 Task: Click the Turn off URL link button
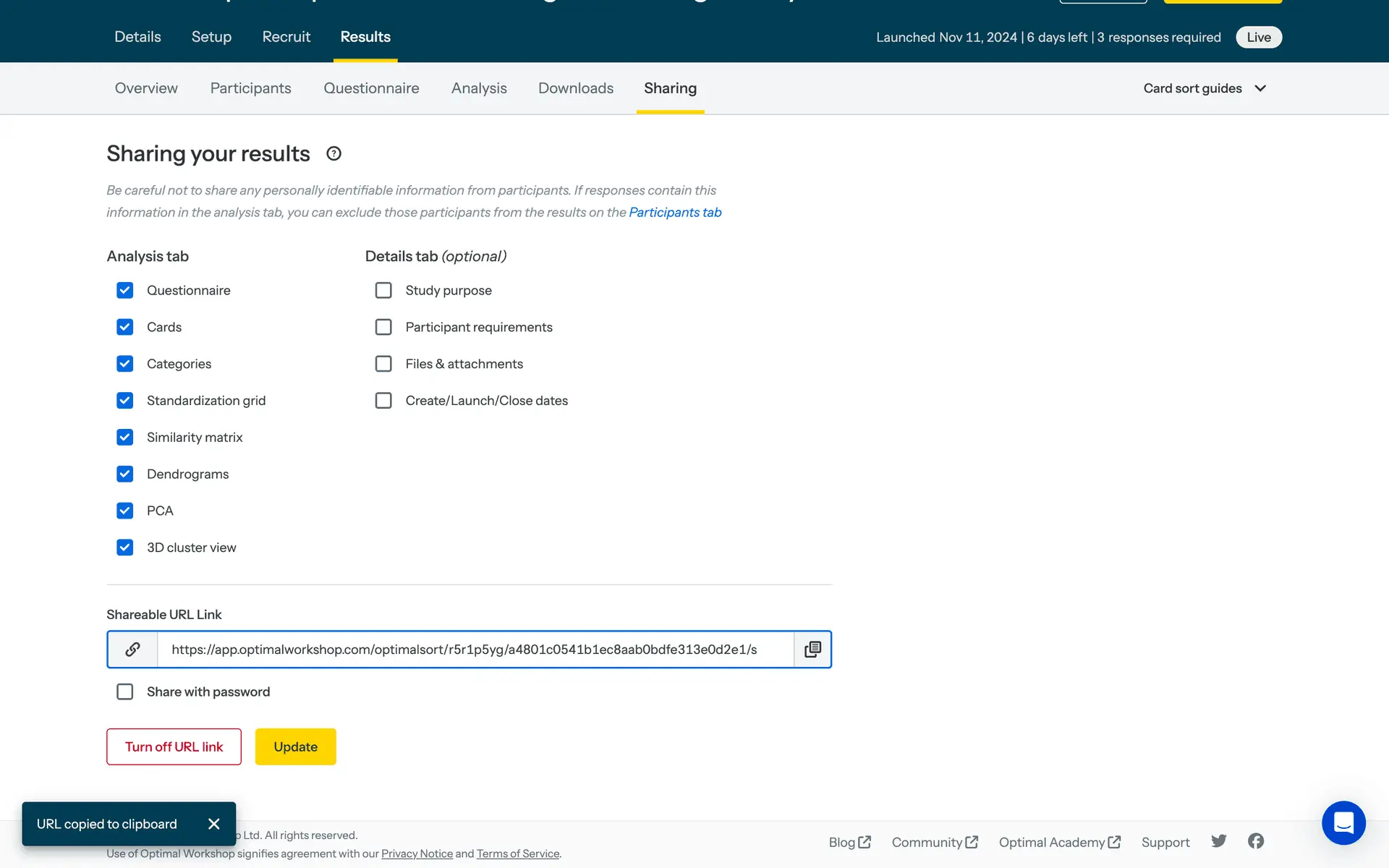pos(174,746)
